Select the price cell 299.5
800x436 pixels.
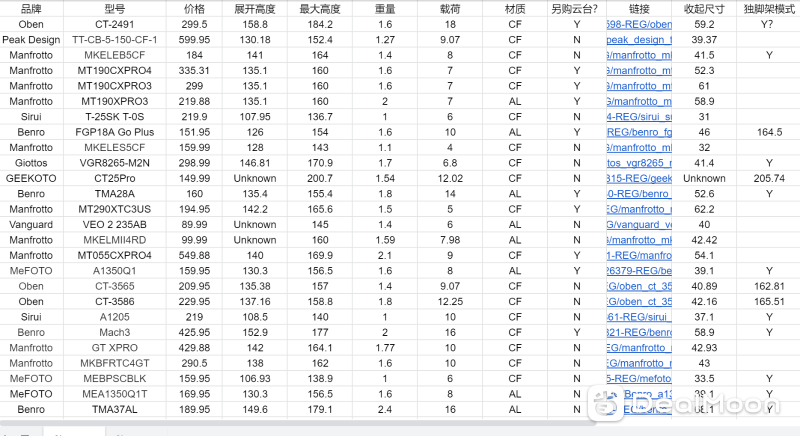click(194, 24)
